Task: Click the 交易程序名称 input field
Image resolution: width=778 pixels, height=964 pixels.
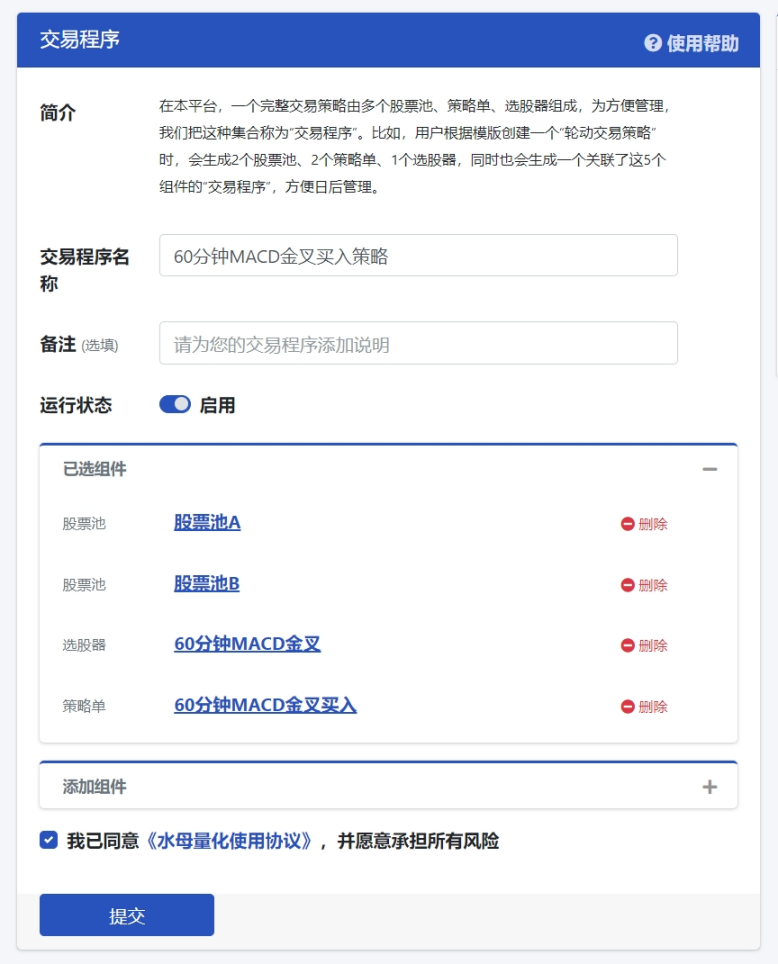Action: pos(418,256)
